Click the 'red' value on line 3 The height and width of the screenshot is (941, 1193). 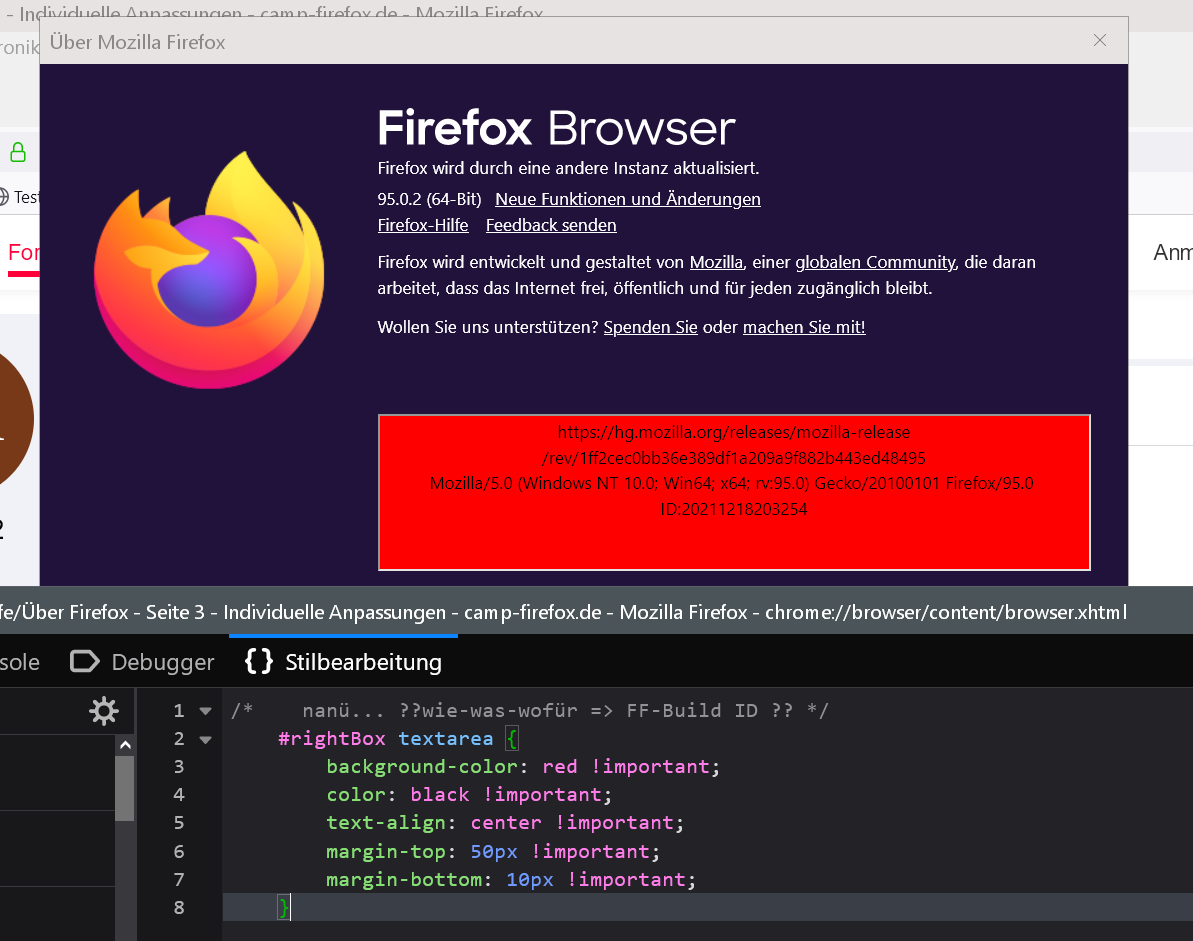[x=560, y=767]
